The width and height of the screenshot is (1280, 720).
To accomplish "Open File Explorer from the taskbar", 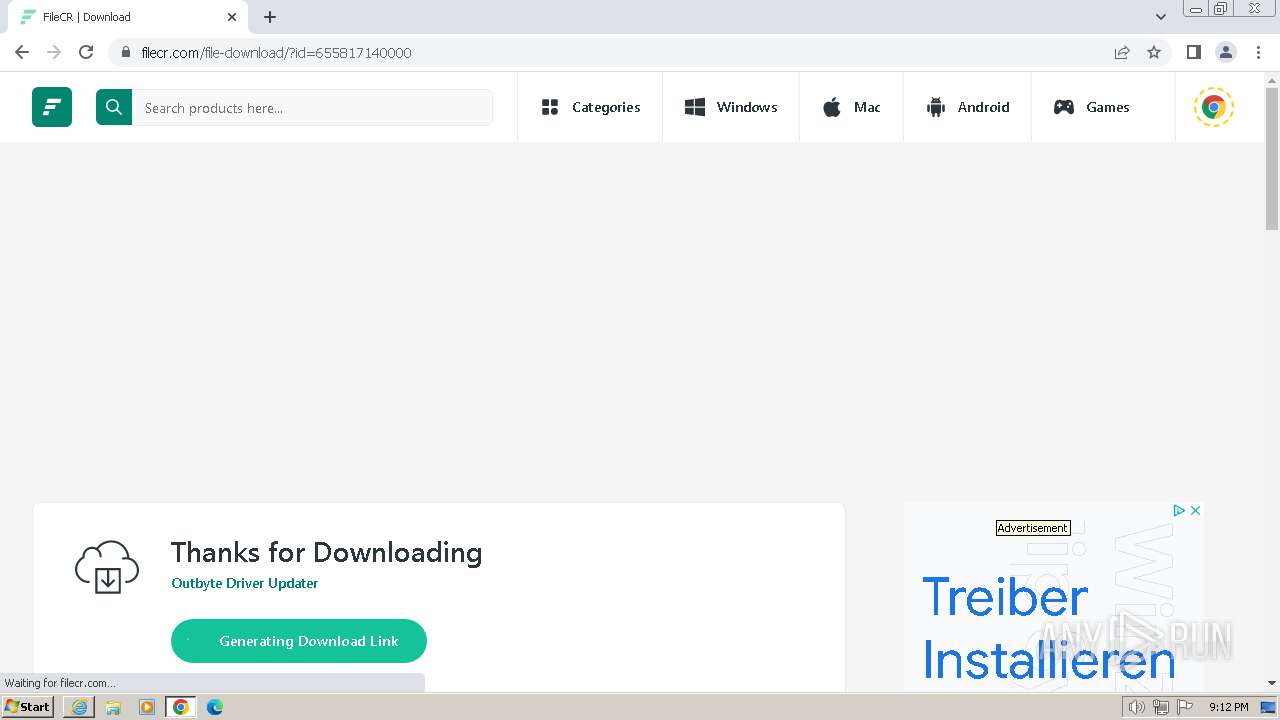I will (113, 707).
